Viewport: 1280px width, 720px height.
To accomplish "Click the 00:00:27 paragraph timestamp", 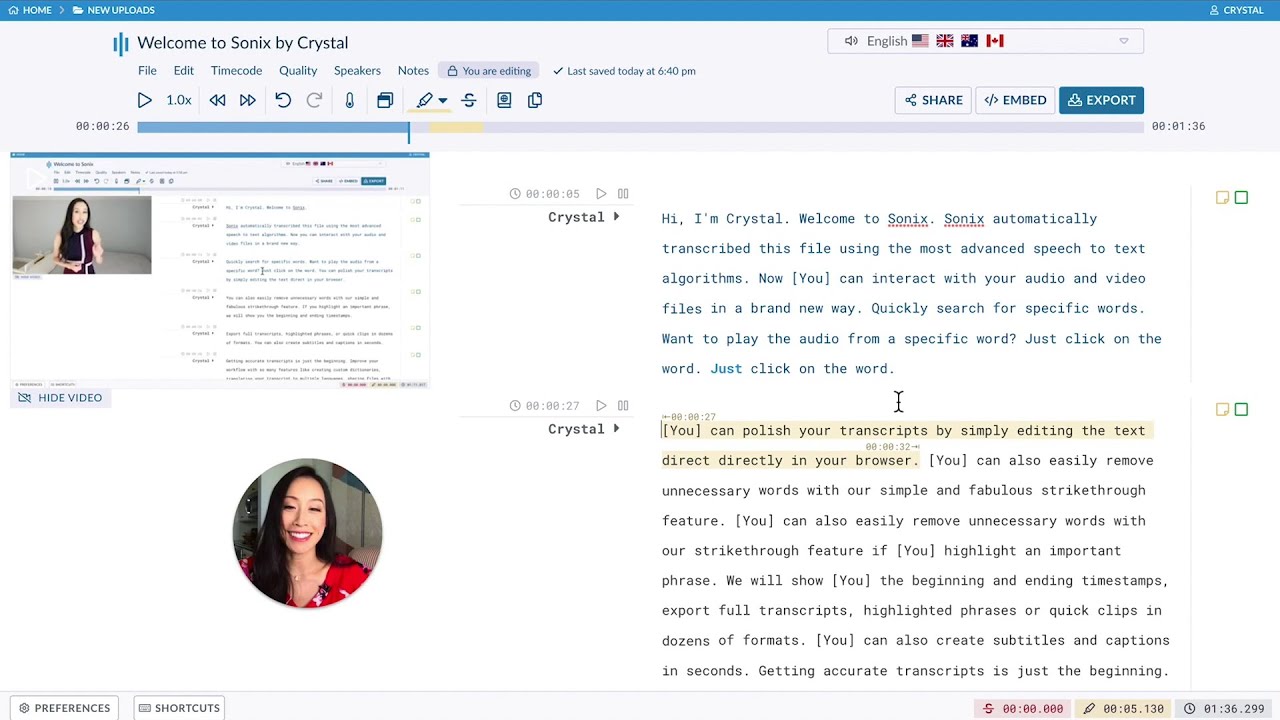I will [x=552, y=406].
